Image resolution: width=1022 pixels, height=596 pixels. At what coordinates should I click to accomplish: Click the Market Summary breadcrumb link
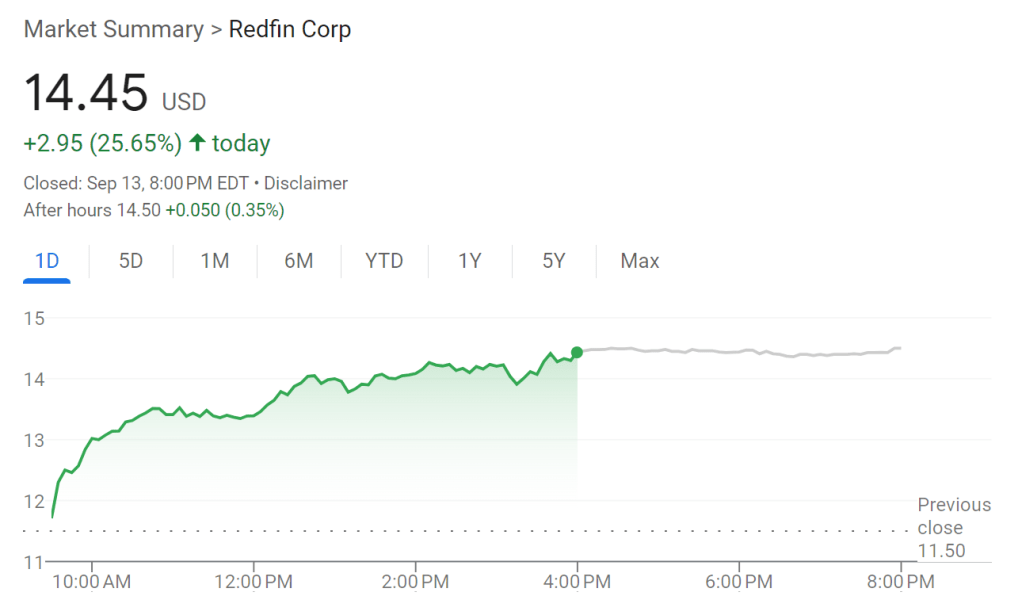coord(112,29)
